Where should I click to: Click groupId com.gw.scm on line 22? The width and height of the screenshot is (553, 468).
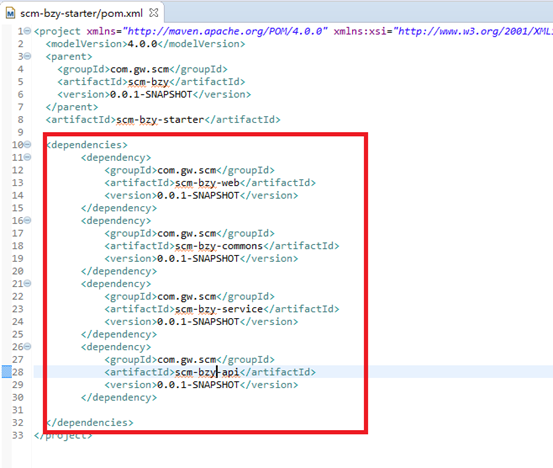click(187, 297)
